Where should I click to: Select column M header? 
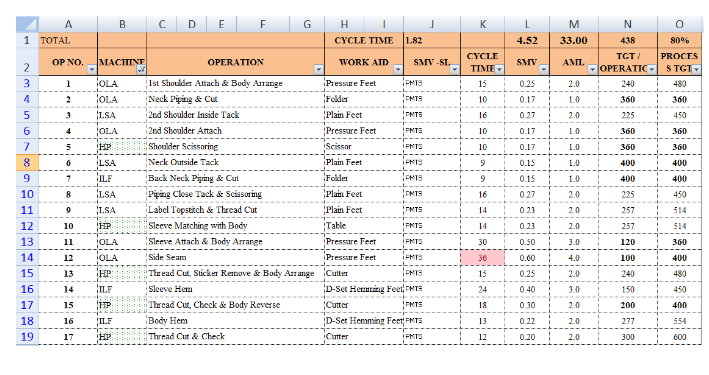click(574, 24)
